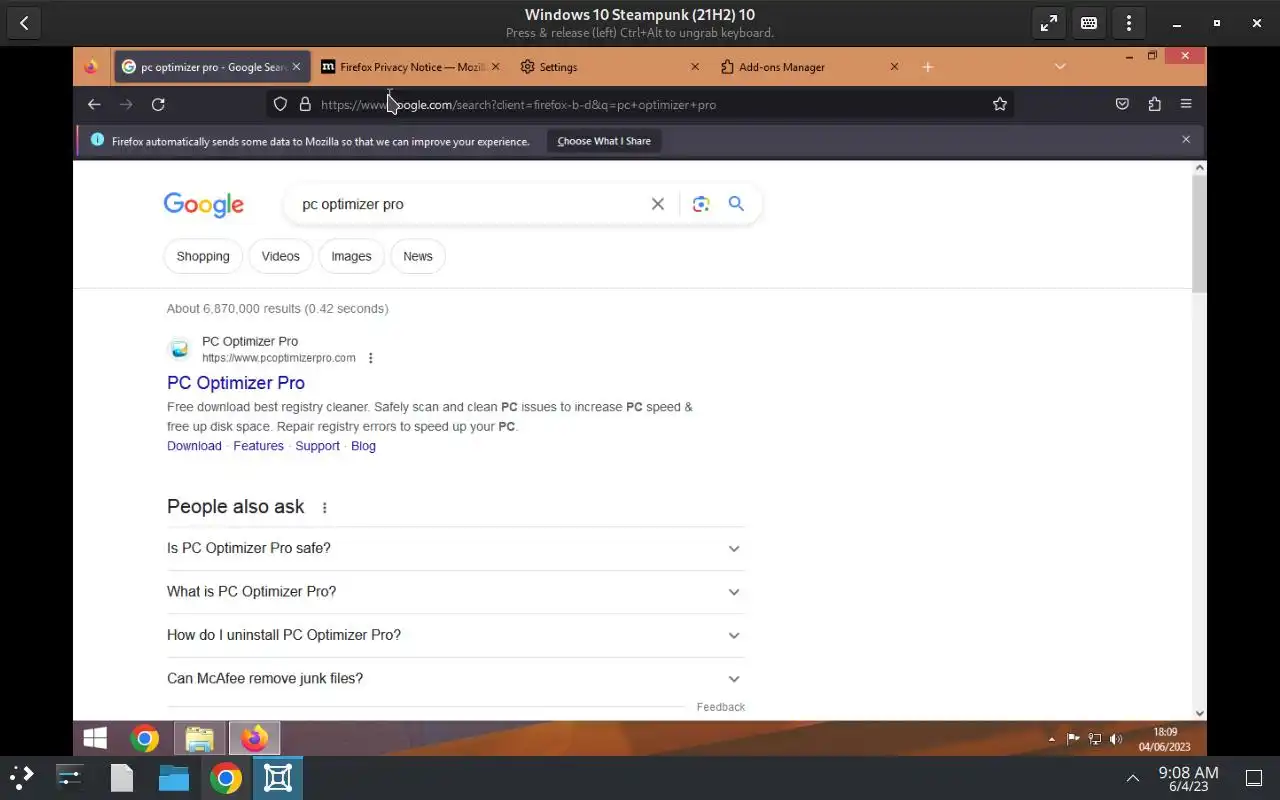Image resolution: width=1280 pixels, height=800 pixels.
Task: Open the three-dot menu beside pcoptimizerpro.com
Action: tap(370, 358)
